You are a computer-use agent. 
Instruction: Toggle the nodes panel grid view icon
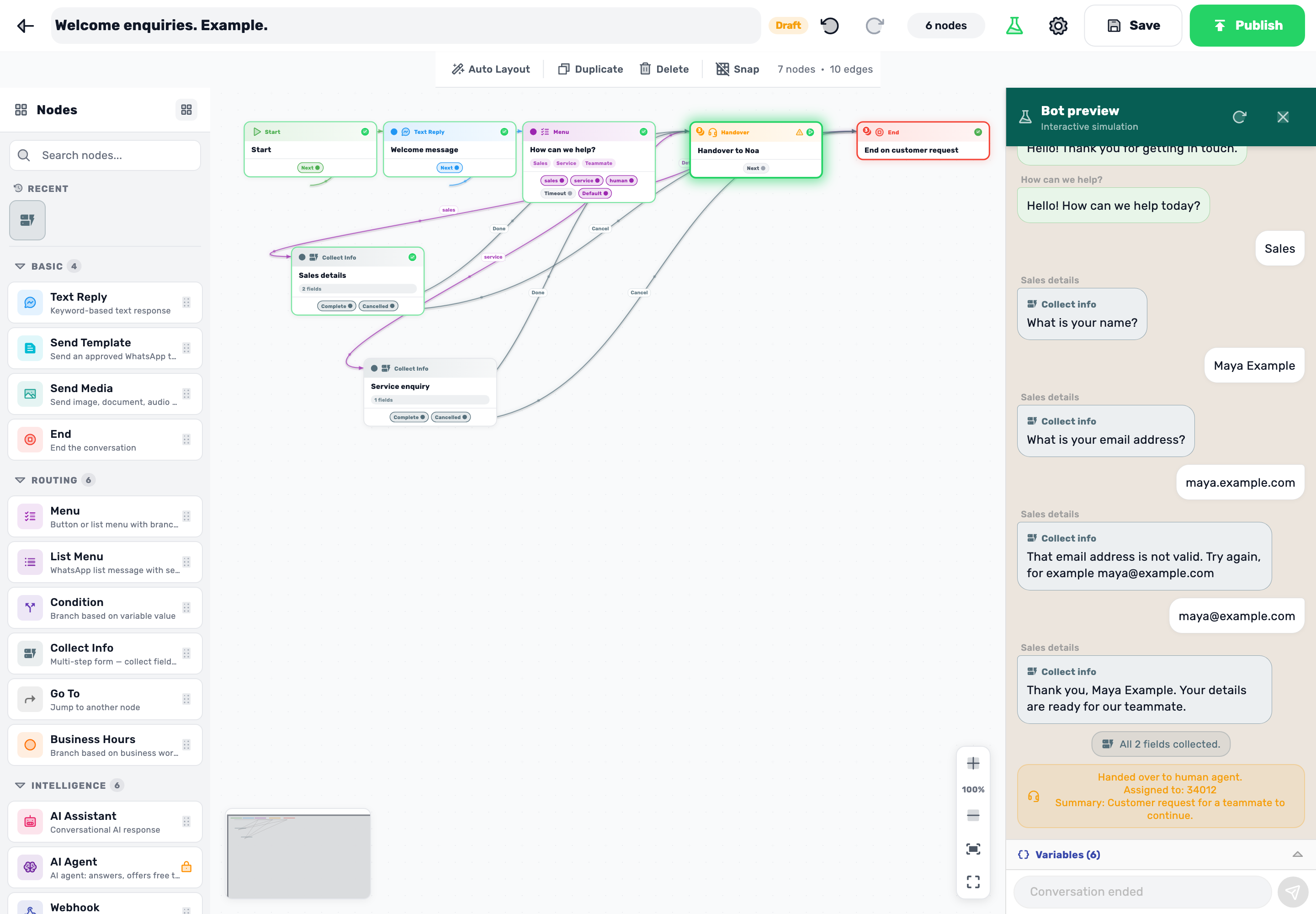(x=186, y=109)
